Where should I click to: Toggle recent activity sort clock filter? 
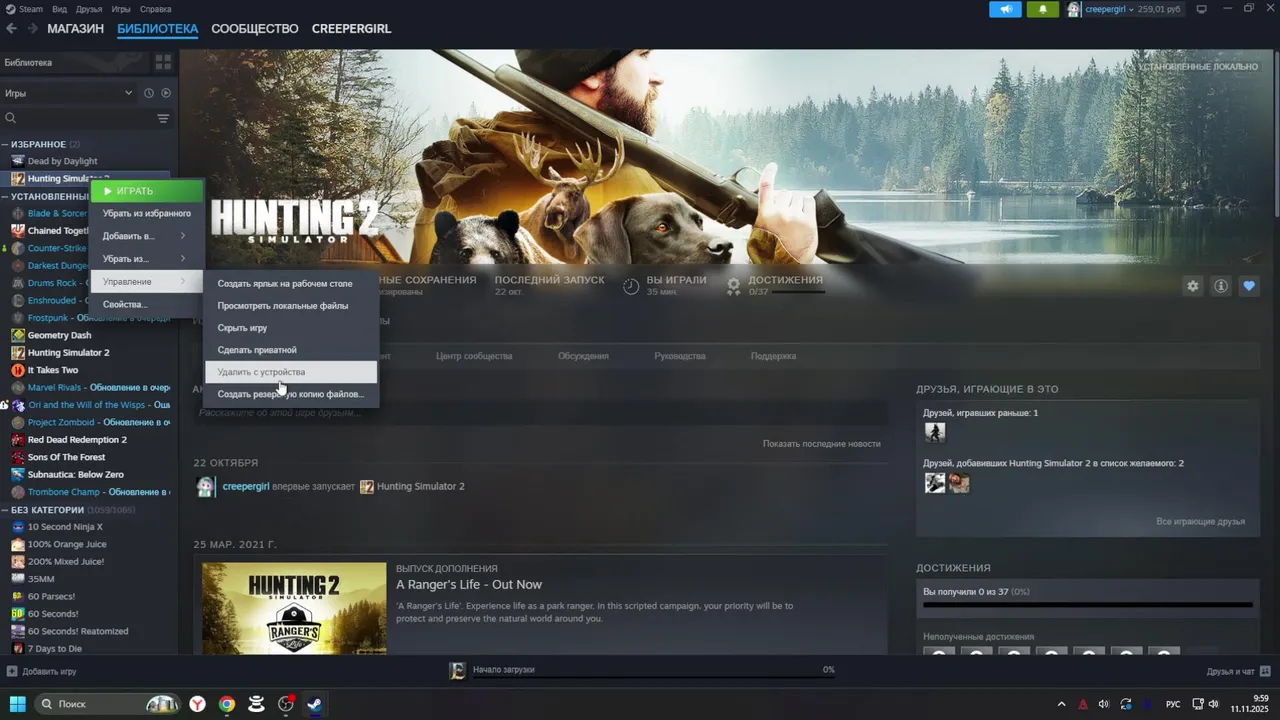(149, 93)
